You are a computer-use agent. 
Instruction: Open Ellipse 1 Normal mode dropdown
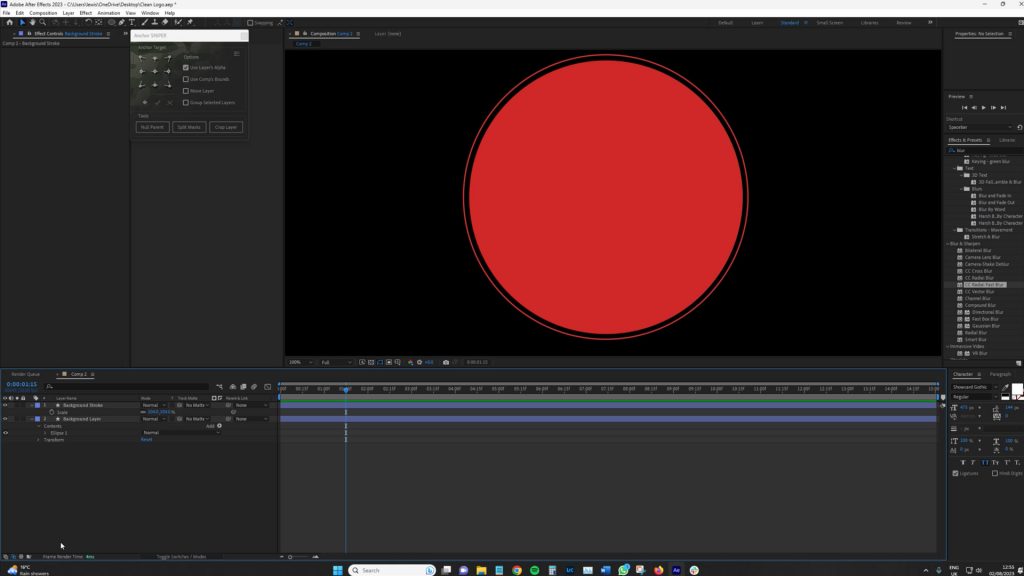point(180,432)
